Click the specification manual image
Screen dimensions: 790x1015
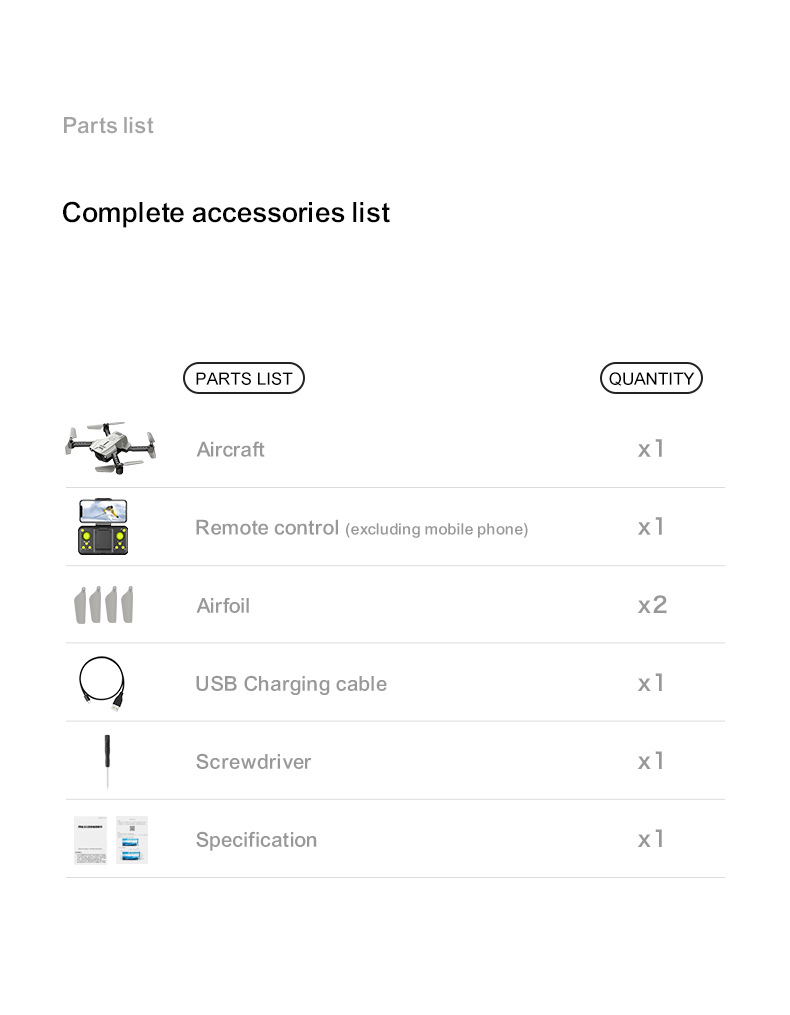tap(110, 840)
